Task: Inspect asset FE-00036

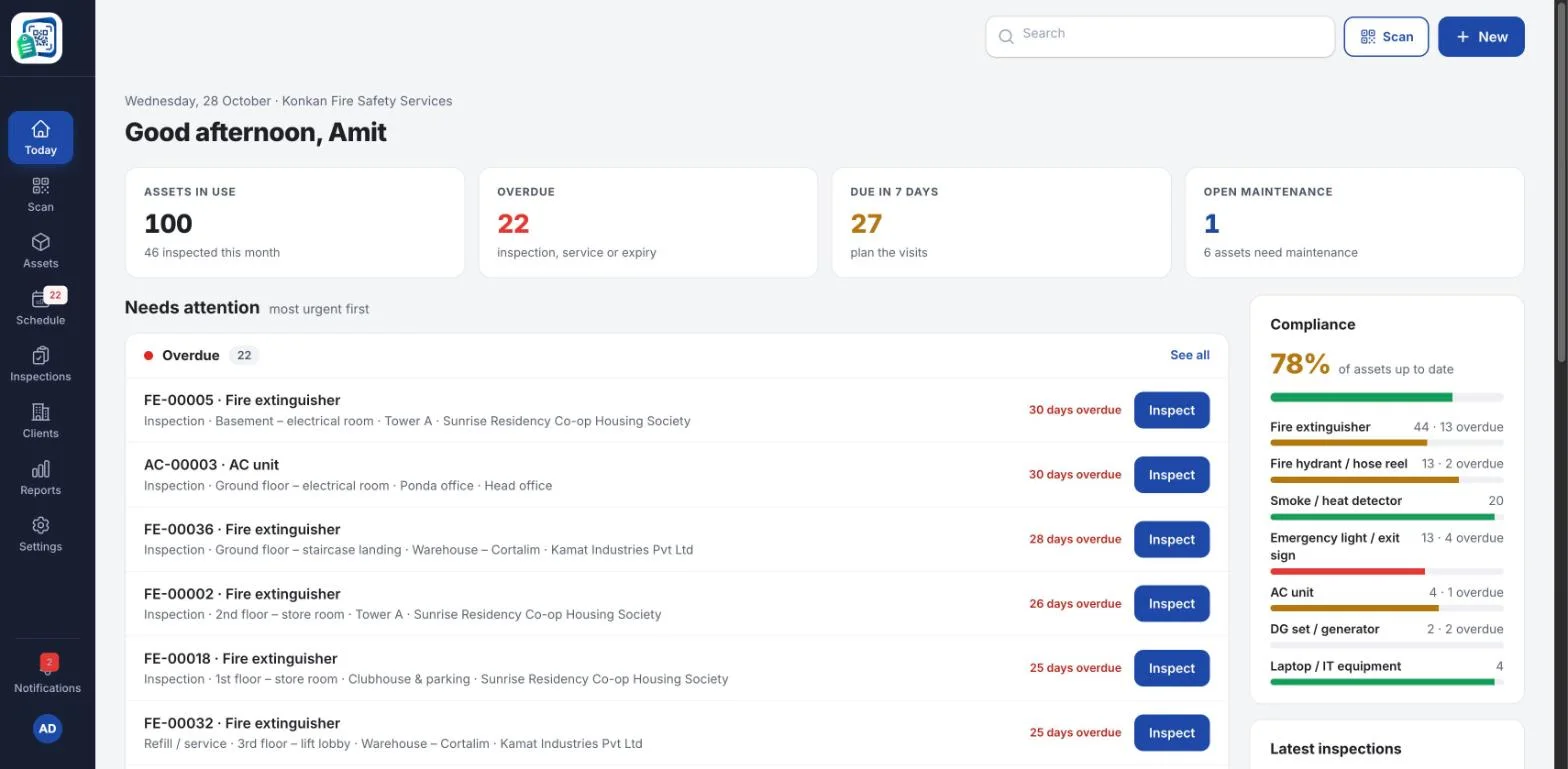Action: click(1172, 539)
